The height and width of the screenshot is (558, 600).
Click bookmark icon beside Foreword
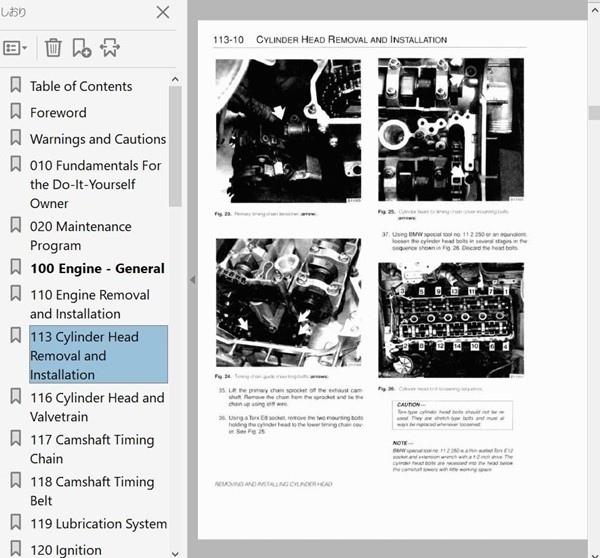[15, 111]
